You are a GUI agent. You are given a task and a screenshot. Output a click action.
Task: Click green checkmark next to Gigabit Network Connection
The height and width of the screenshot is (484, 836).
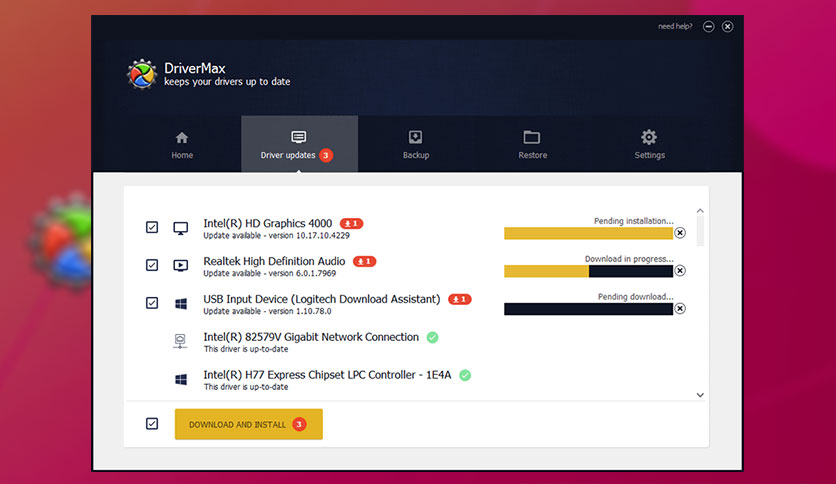[432, 337]
